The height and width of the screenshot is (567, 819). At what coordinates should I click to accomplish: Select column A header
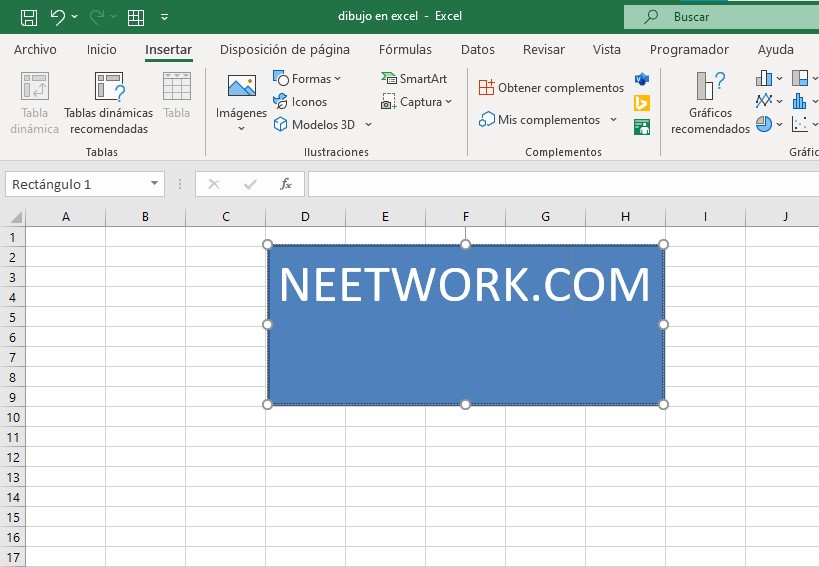point(66,217)
